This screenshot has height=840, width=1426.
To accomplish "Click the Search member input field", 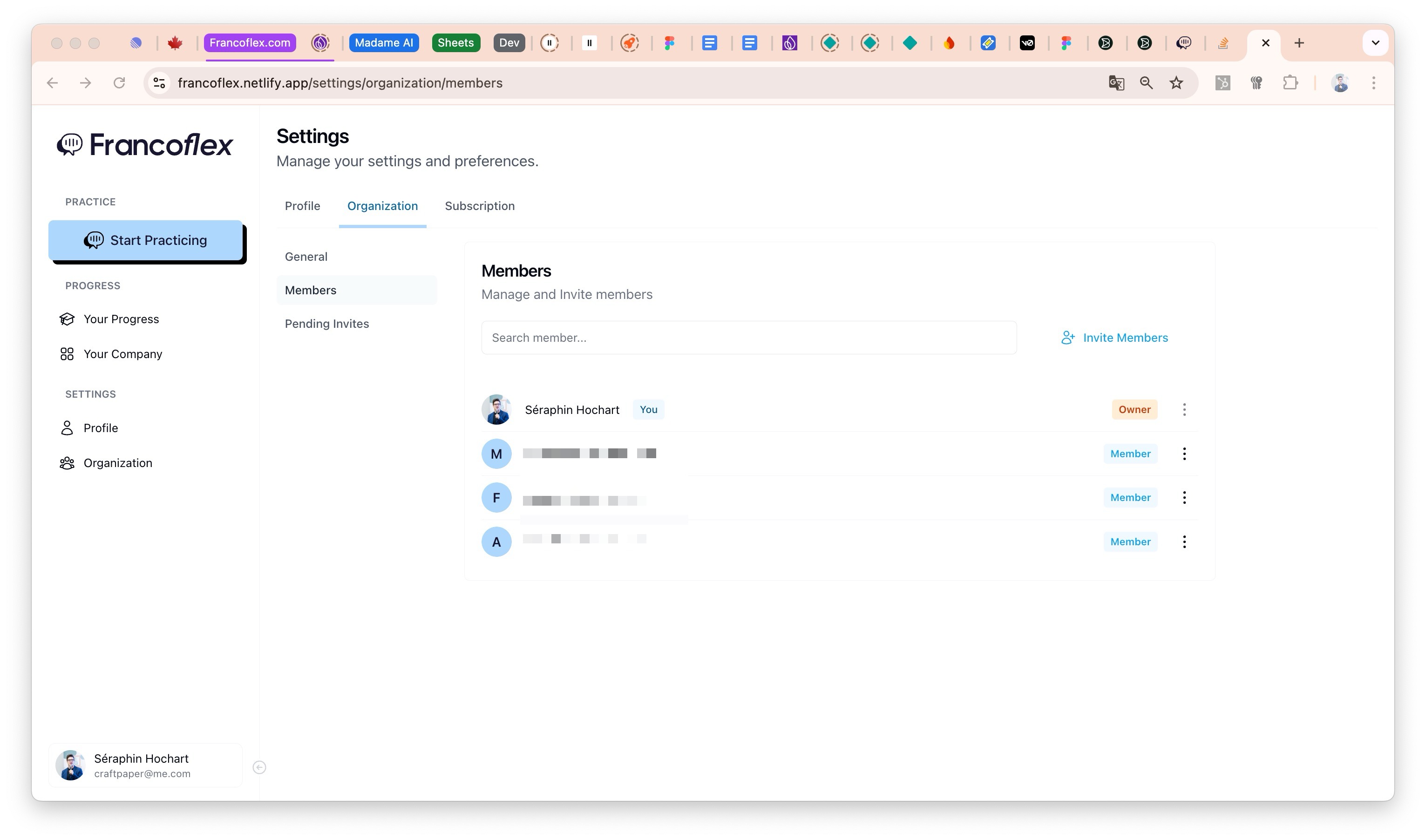I will point(748,338).
